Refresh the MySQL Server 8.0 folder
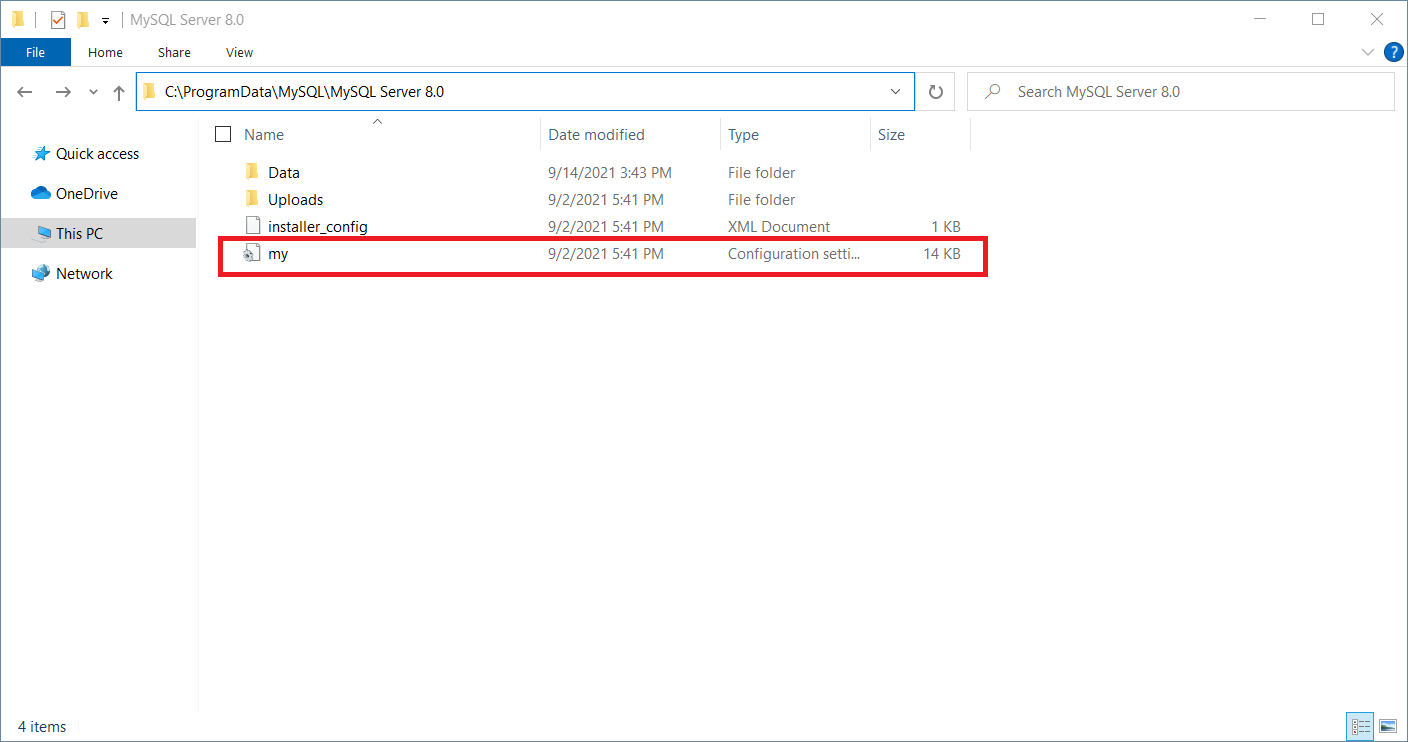 pos(936,92)
